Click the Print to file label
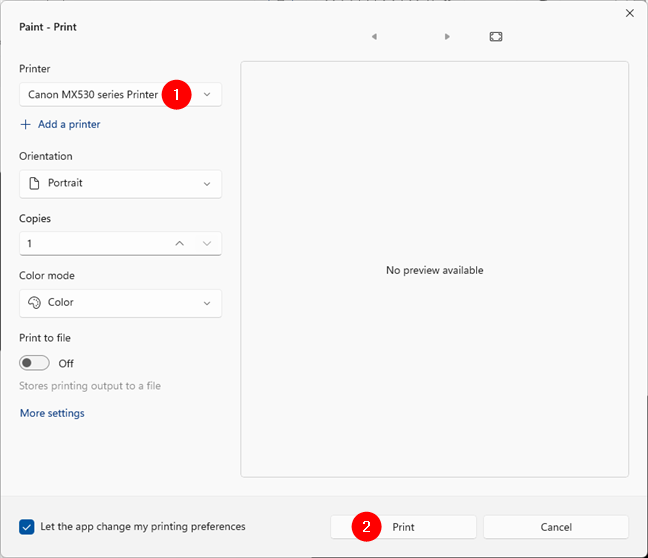This screenshot has height=558, width=648. (x=45, y=338)
